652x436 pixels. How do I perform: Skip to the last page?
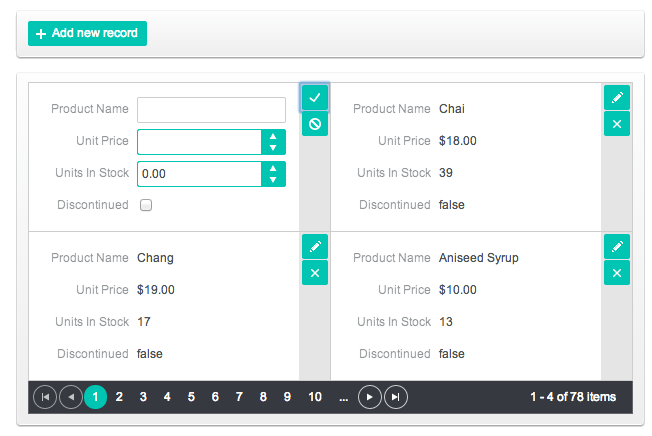coord(396,397)
